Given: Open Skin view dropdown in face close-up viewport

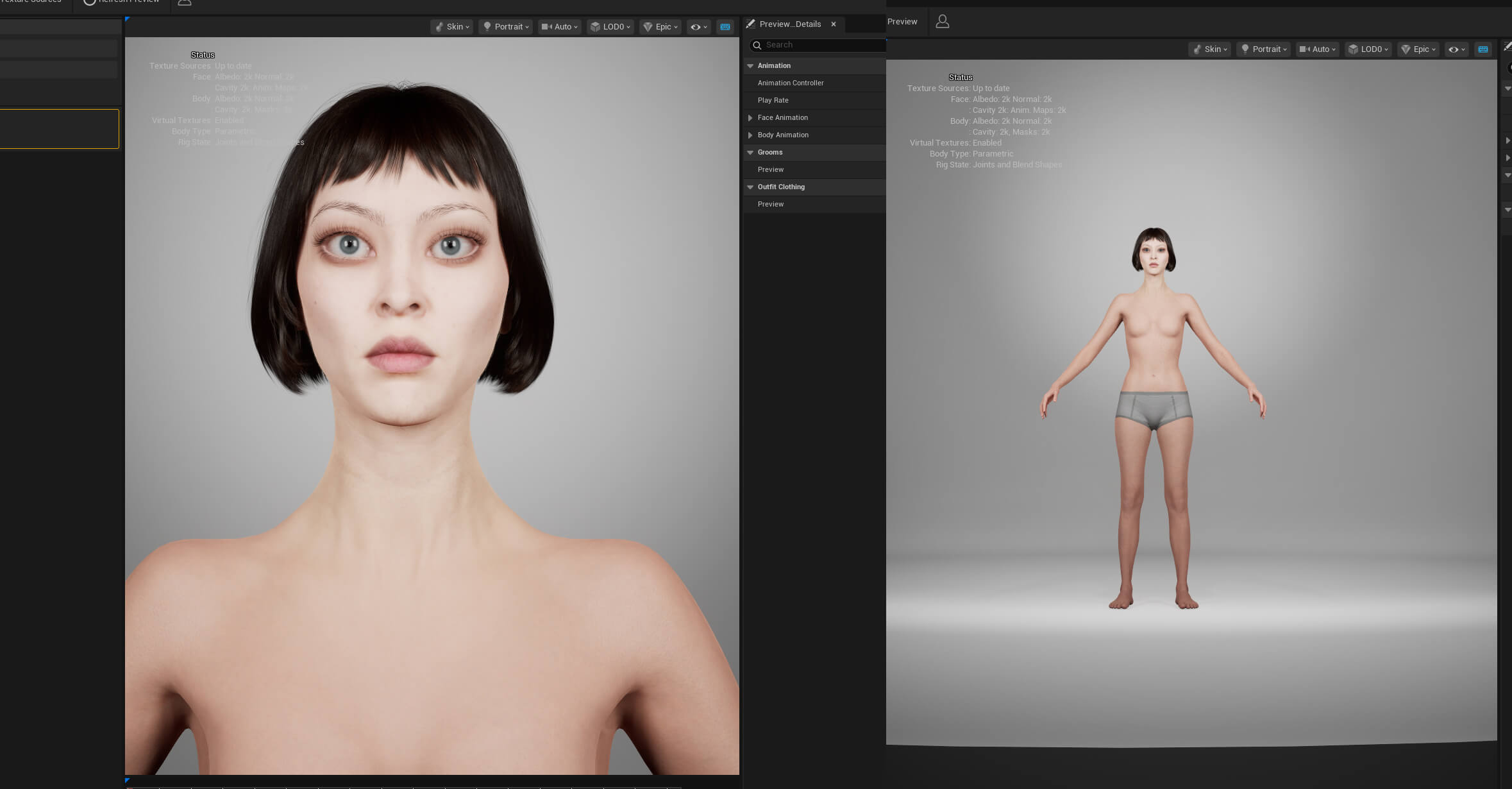Looking at the screenshot, I should [452, 27].
